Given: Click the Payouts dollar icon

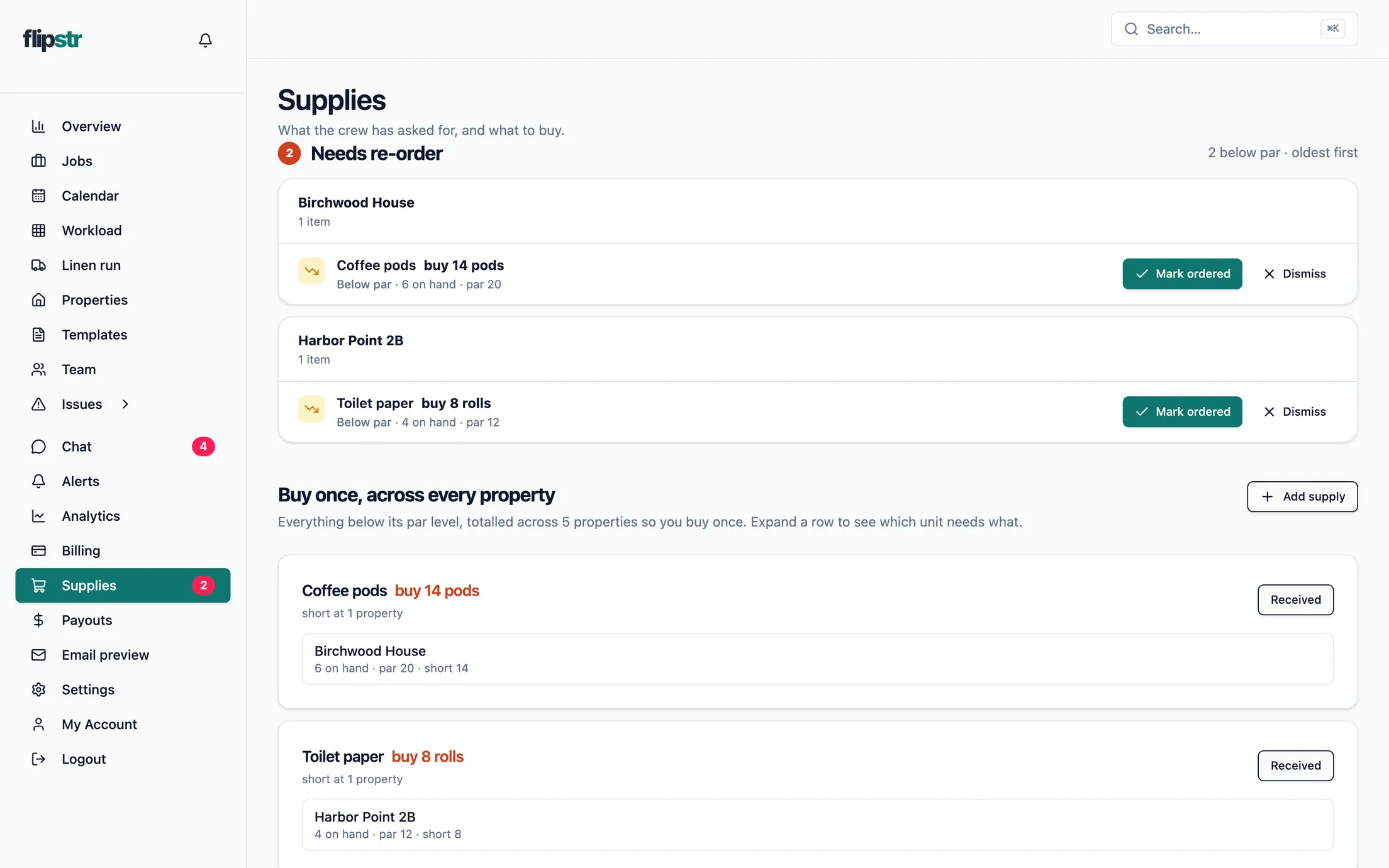Looking at the screenshot, I should coord(38,620).
